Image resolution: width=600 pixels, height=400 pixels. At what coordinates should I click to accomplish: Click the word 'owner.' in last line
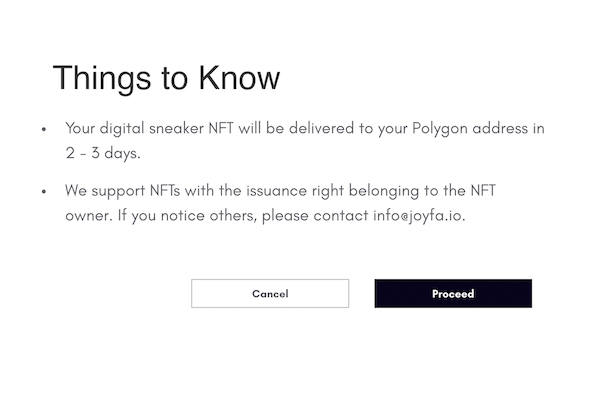[x=89, y=216]
